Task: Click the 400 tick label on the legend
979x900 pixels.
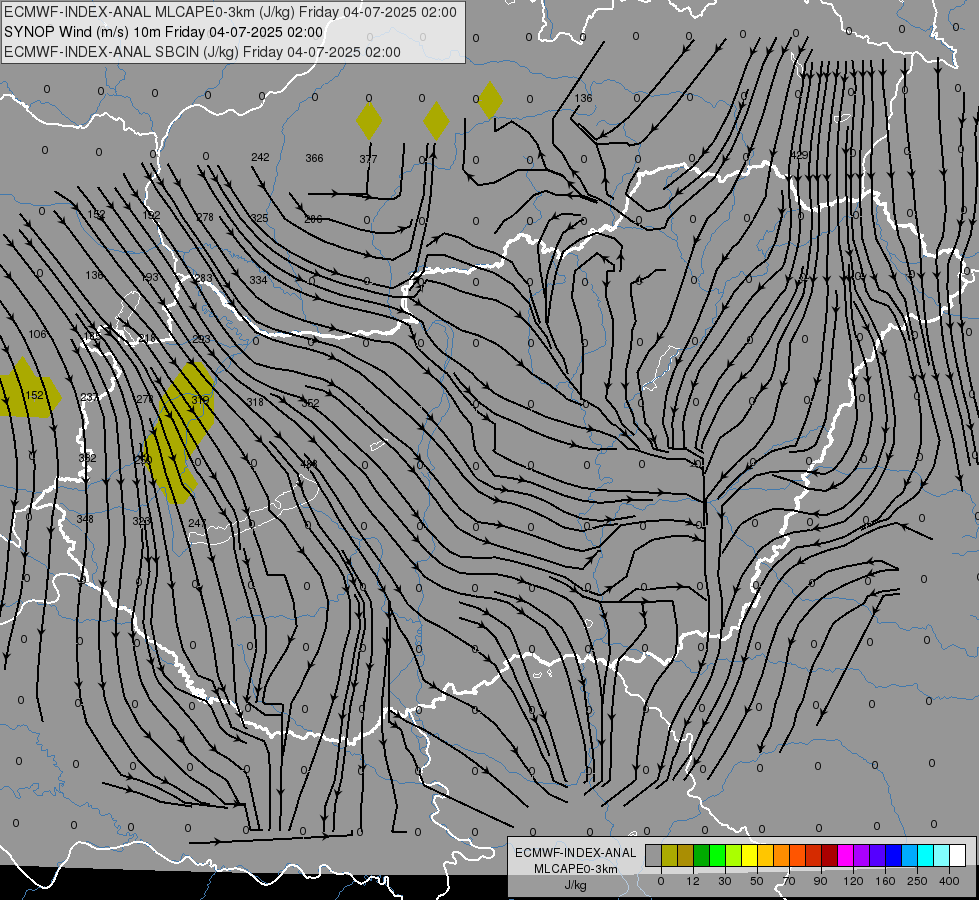Action: tap(949, 881)
